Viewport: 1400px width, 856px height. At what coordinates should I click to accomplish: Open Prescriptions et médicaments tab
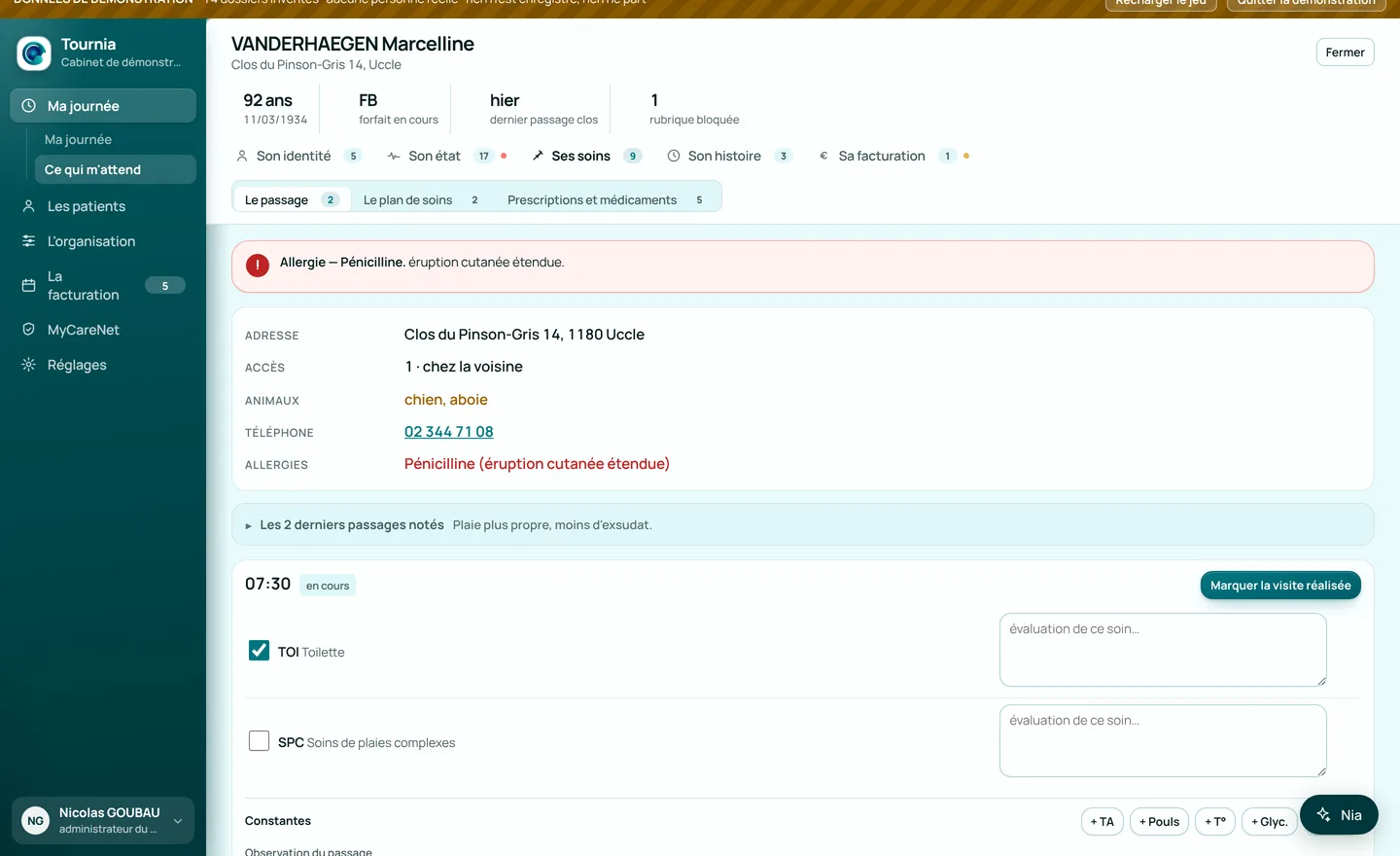pyautogui.click(x=606, y=199)
